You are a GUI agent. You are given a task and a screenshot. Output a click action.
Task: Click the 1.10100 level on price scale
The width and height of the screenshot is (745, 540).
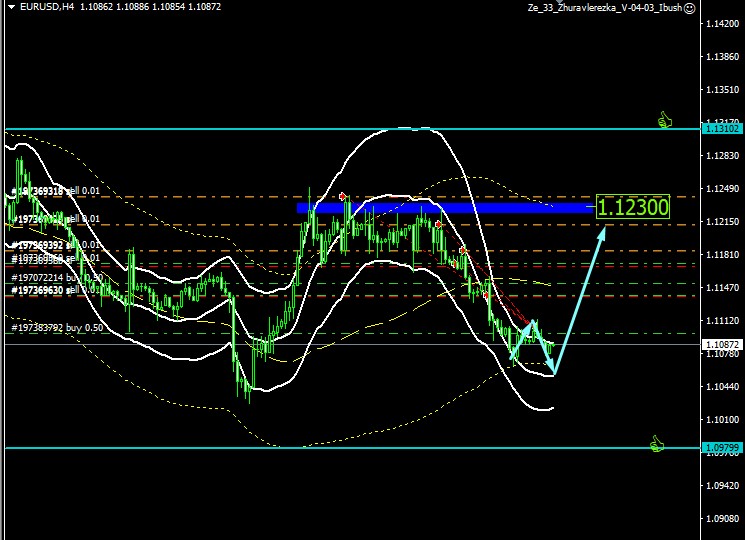click(x=721, y=419)
